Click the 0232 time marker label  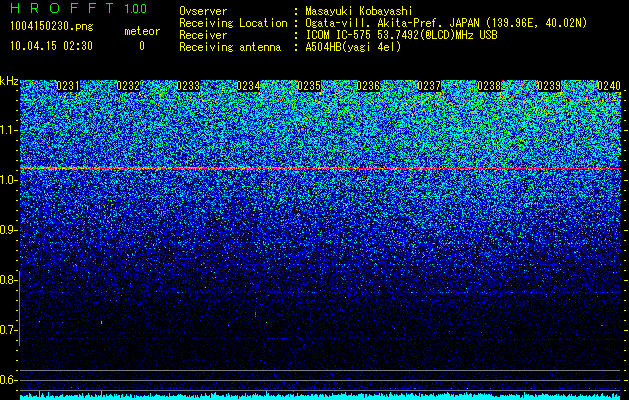coord(128,86)
